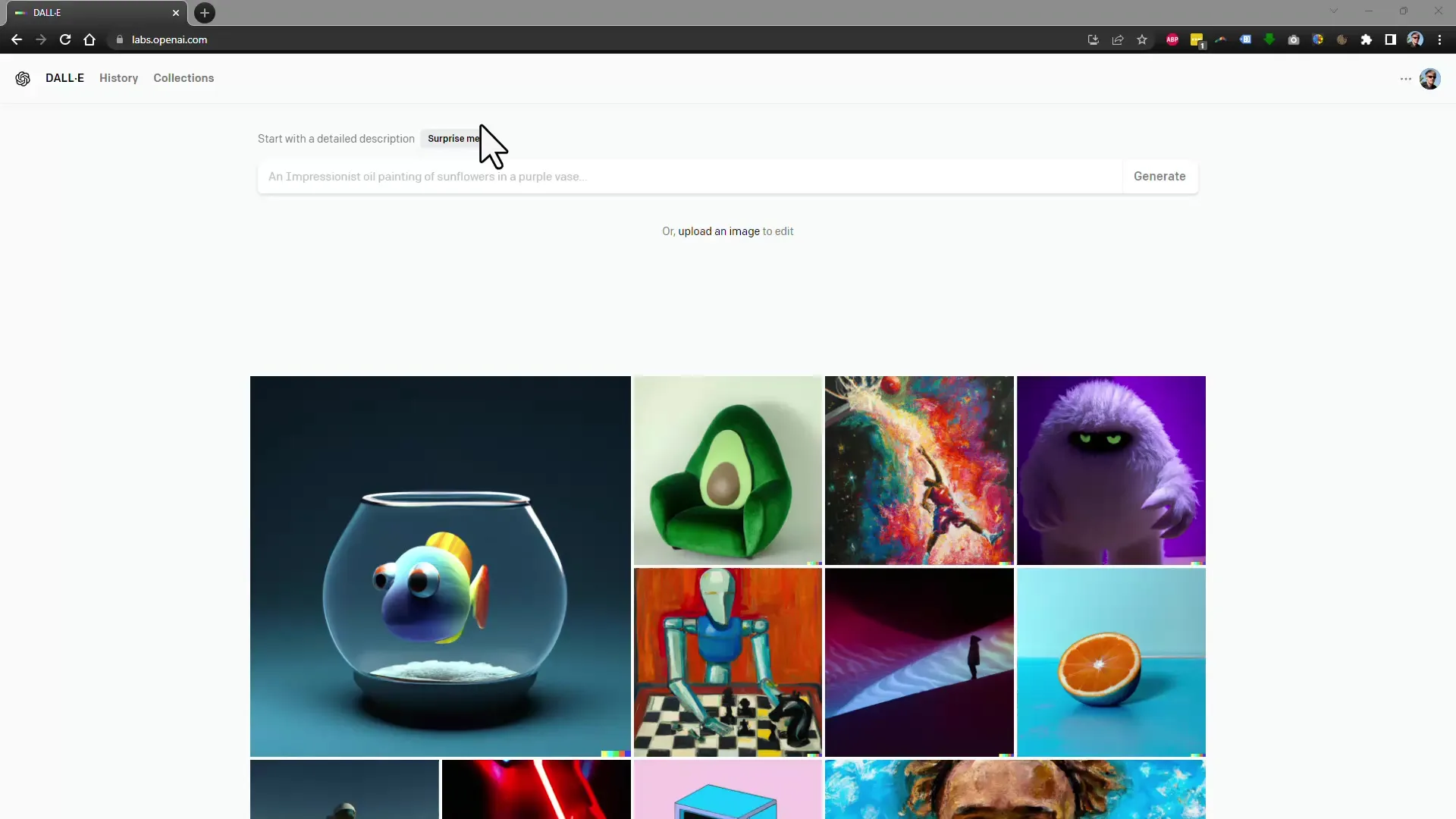Click the upload an image link
The width and height of the screenshot is (1456, 819).
pos(718,231)
